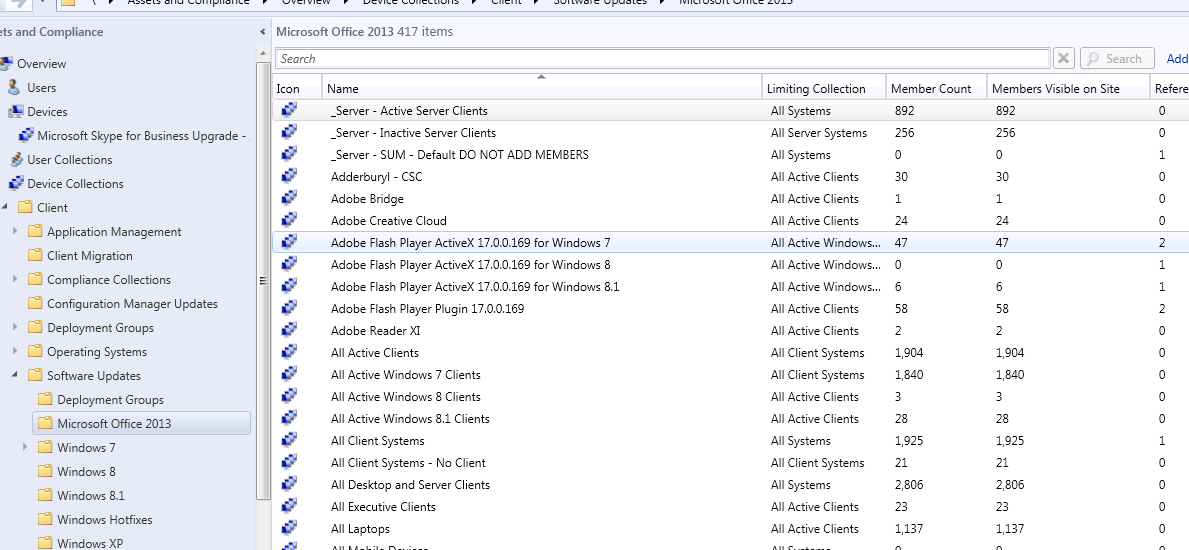The image size is (1189, 550).
Task: Select Deployment Groups under Software Updates
Action: tap(110, 400)
